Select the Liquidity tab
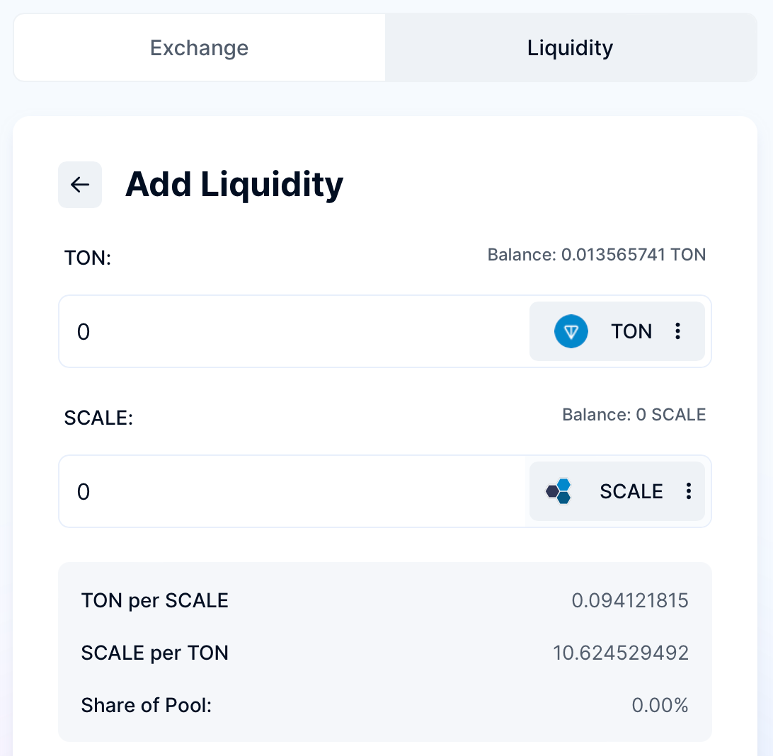Image resolution: width=774 pixels, height=756 pixels. 570,48
